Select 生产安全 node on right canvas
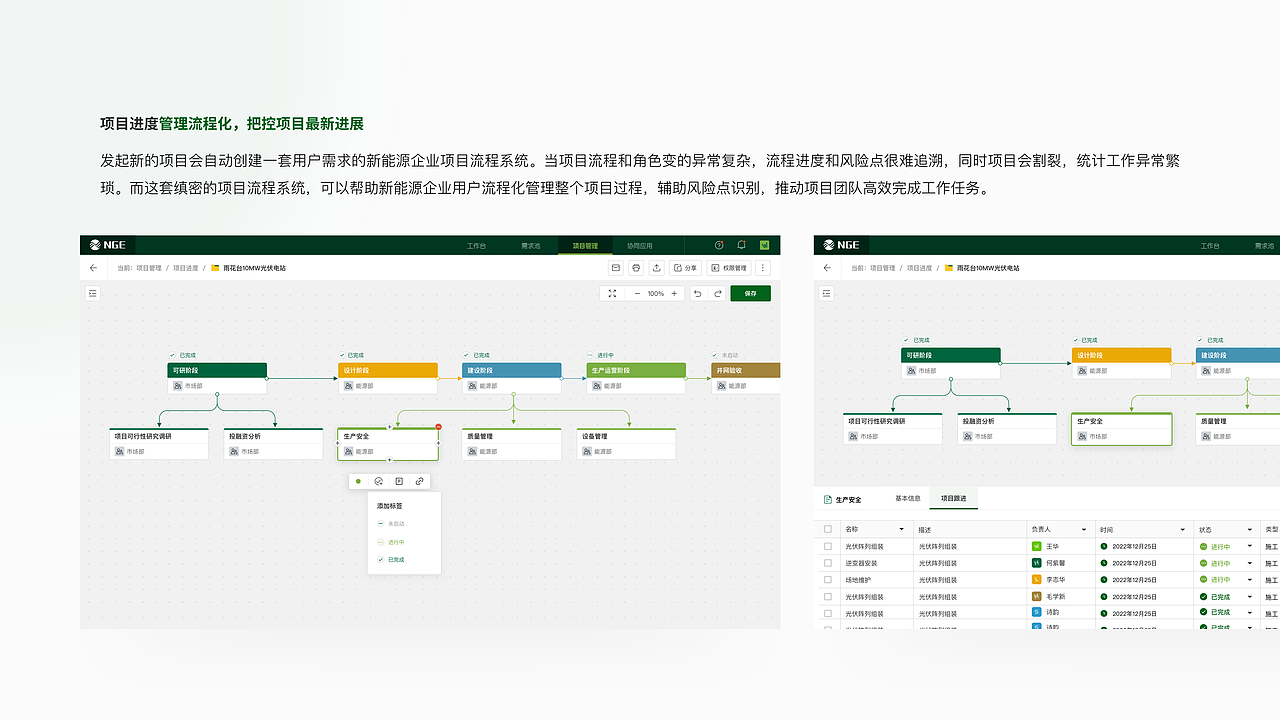The image size is (1280, 720). 1121,429
